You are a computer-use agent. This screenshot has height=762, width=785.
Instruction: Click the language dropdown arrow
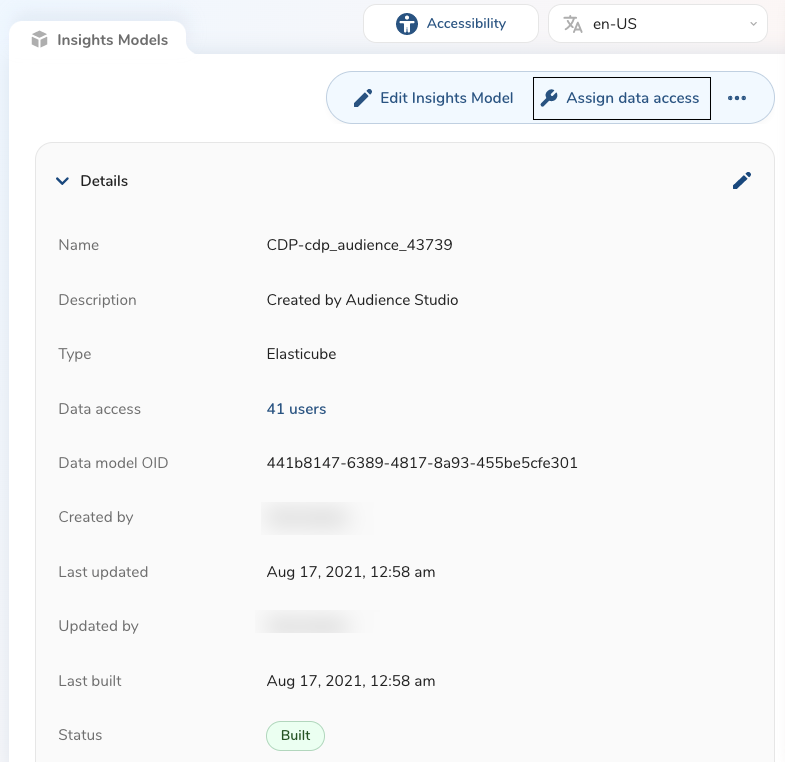tap(752, 24)
